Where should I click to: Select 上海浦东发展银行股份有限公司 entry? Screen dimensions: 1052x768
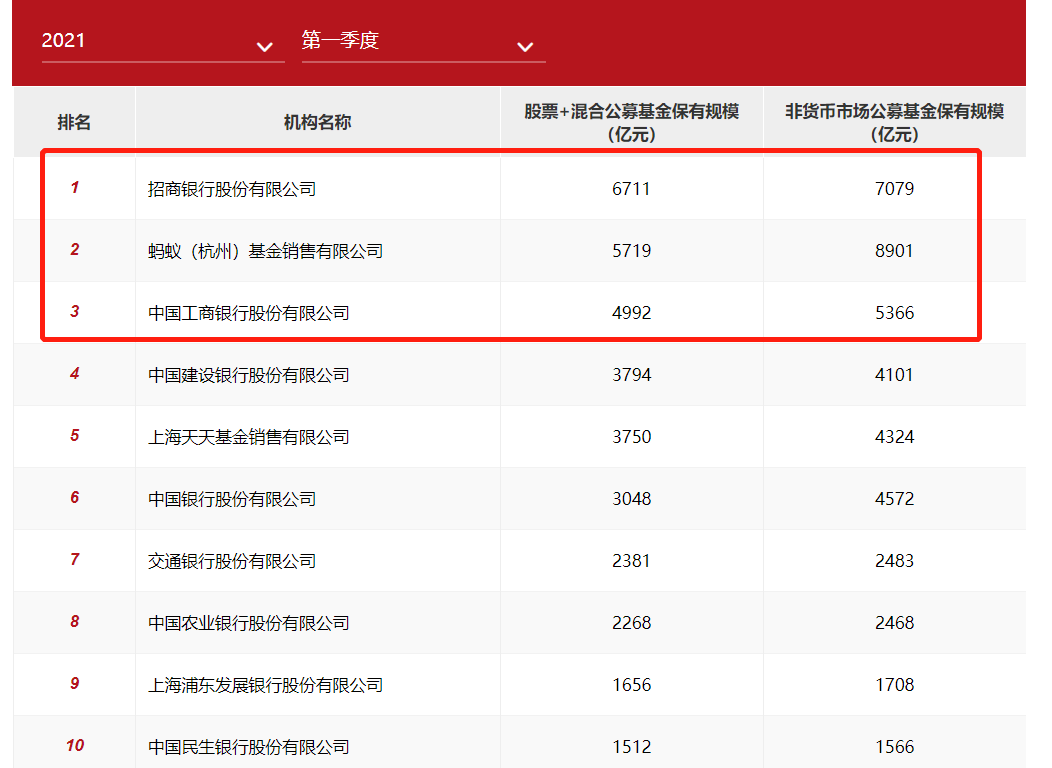265,685
